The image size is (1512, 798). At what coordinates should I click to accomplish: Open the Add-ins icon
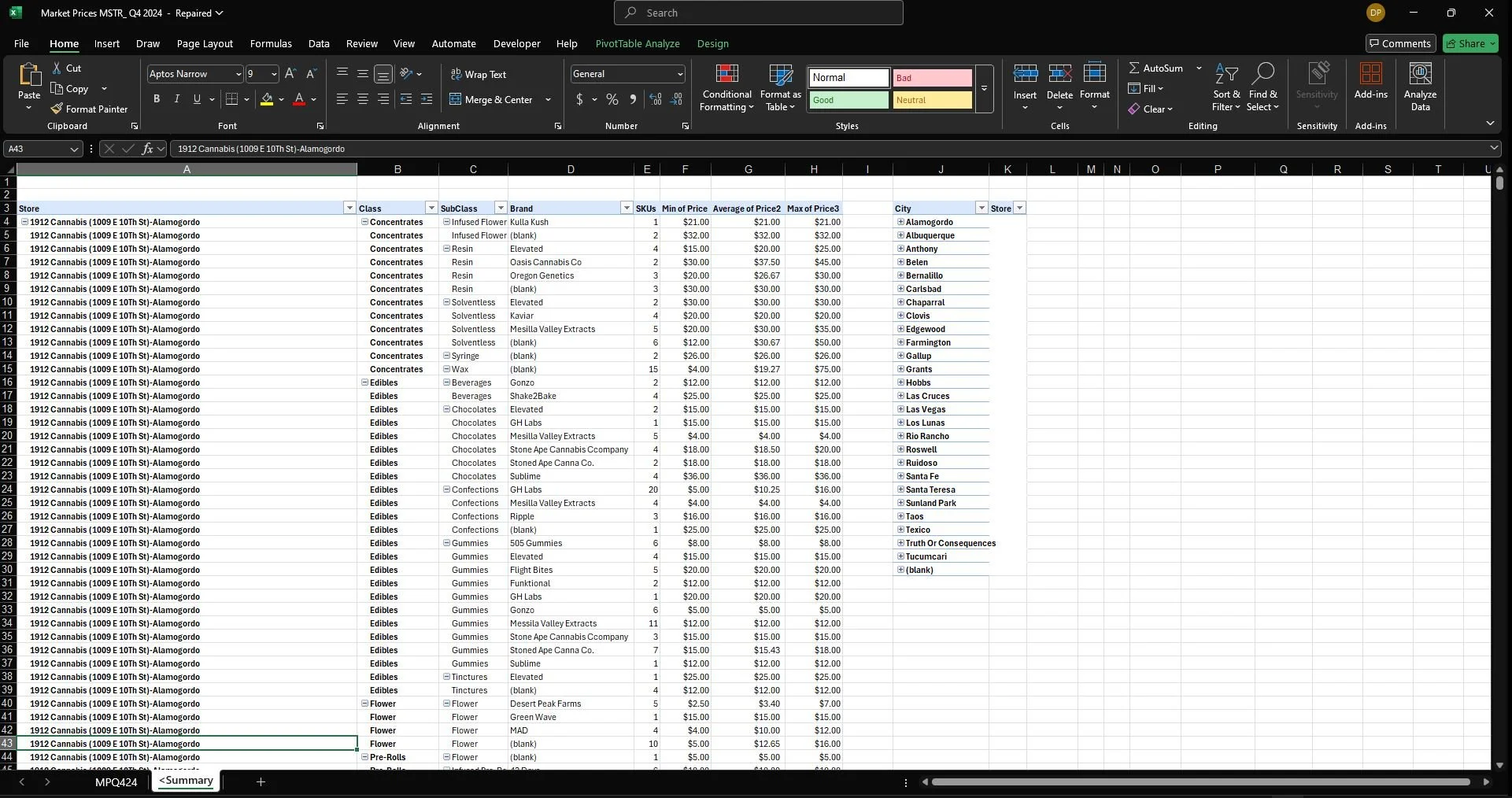point(1371,74)
